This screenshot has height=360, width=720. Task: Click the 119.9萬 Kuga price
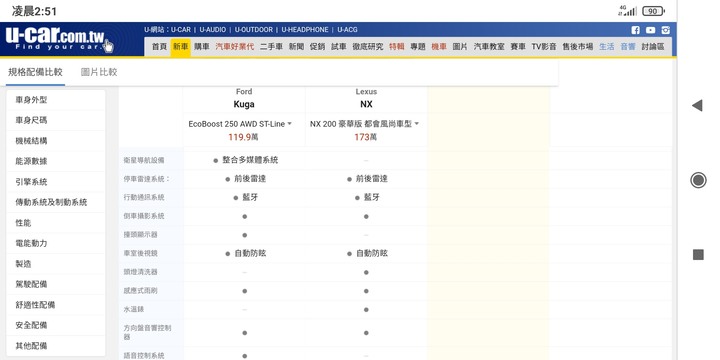[244, 137]
